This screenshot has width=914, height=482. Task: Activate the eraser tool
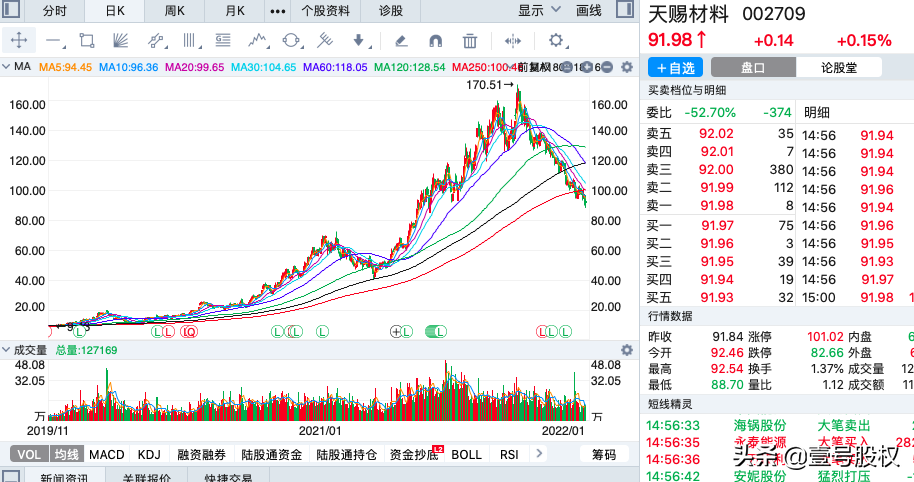[x=400, y=41]
